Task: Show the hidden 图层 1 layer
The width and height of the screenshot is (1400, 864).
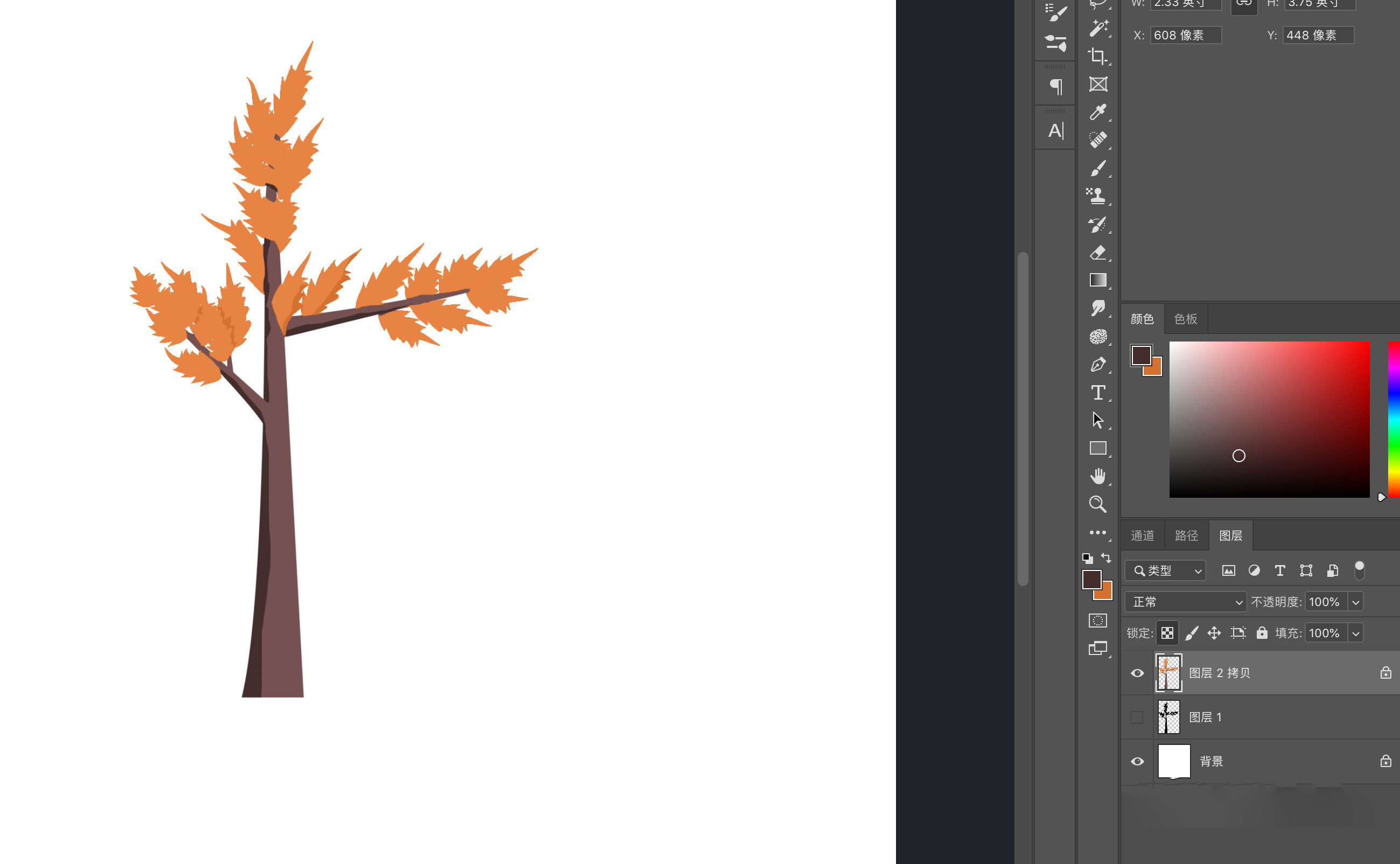Action: pyautogui.click(x=1137, y=717)
